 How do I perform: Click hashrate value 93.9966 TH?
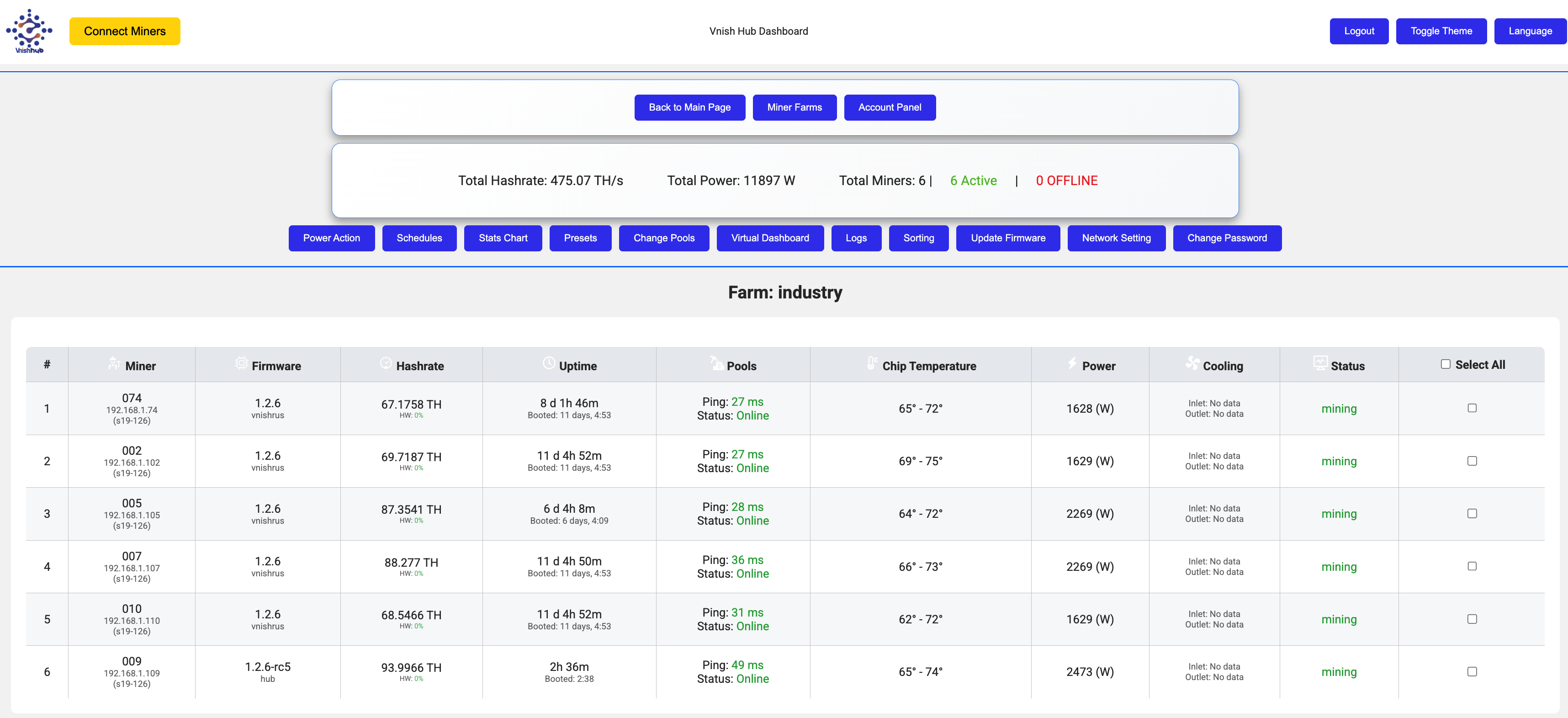point(411,668)
